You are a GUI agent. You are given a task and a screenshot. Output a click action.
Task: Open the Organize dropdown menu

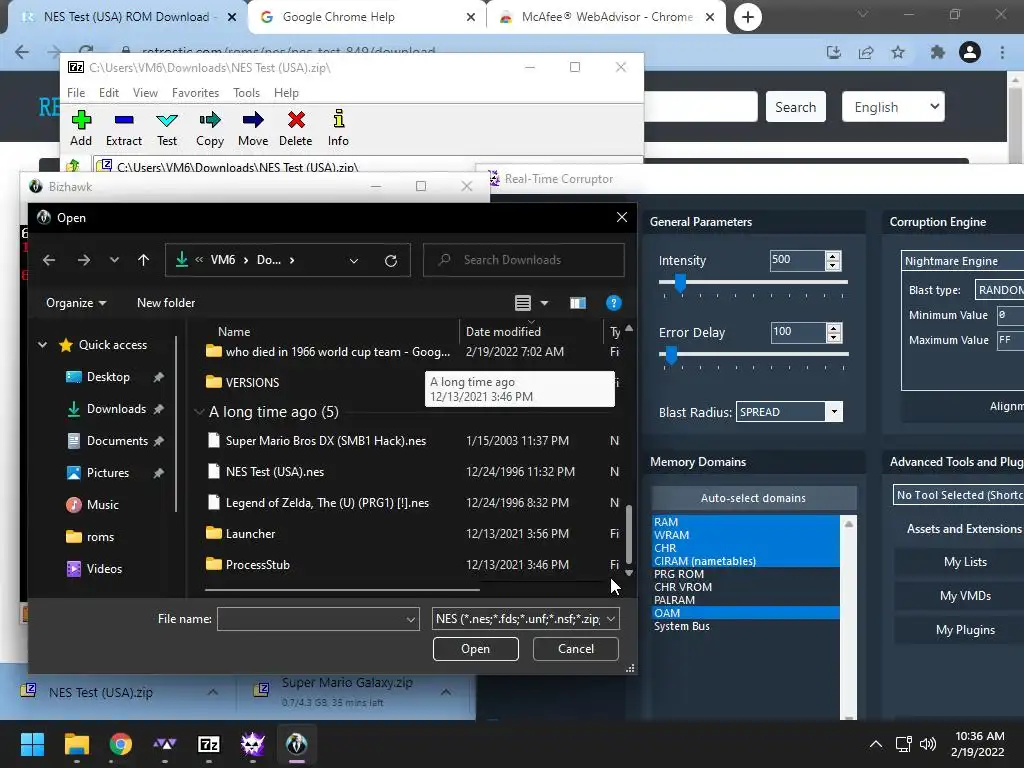pyautogui.click(x=76, y=303)
